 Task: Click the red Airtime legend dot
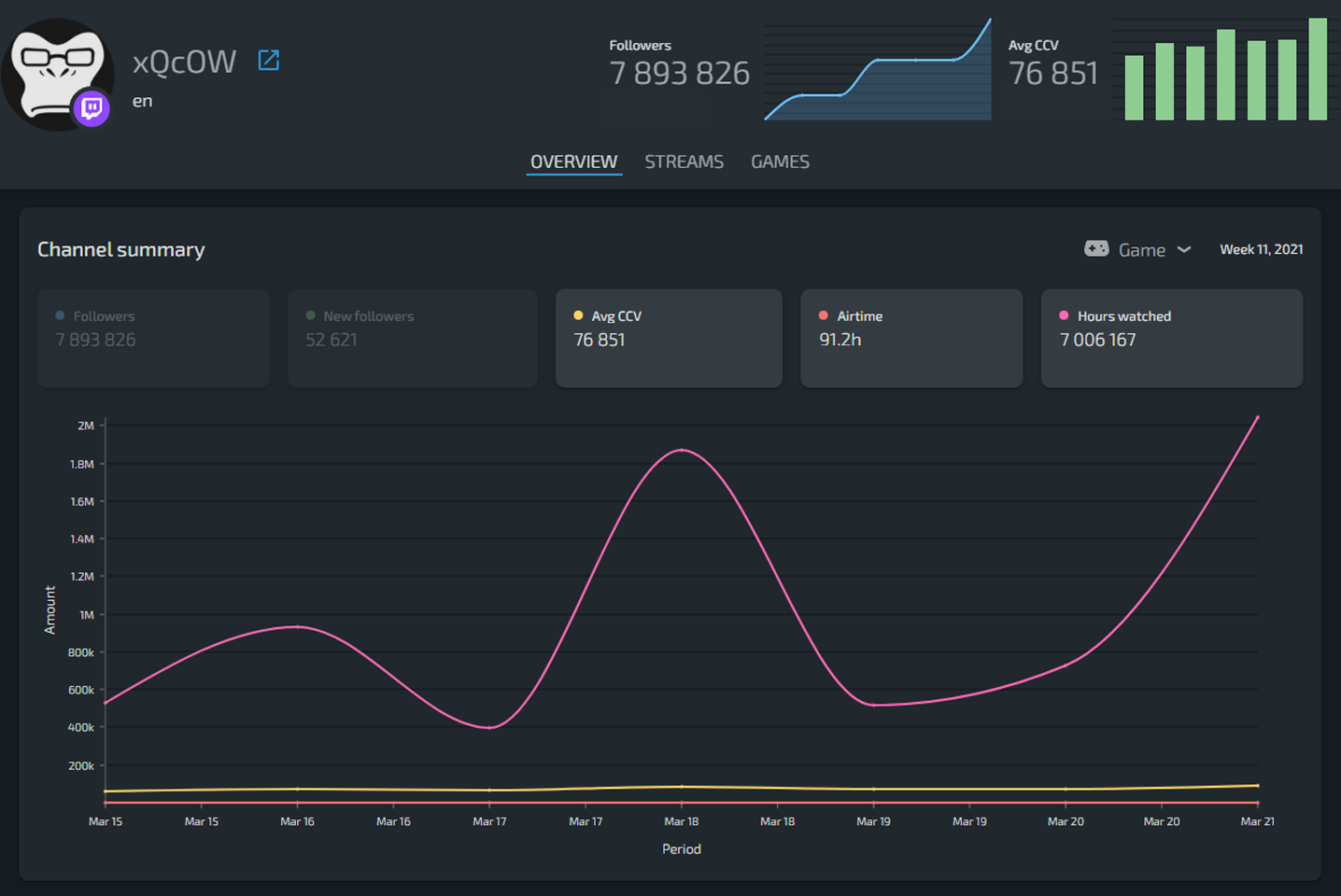[824, 315]
